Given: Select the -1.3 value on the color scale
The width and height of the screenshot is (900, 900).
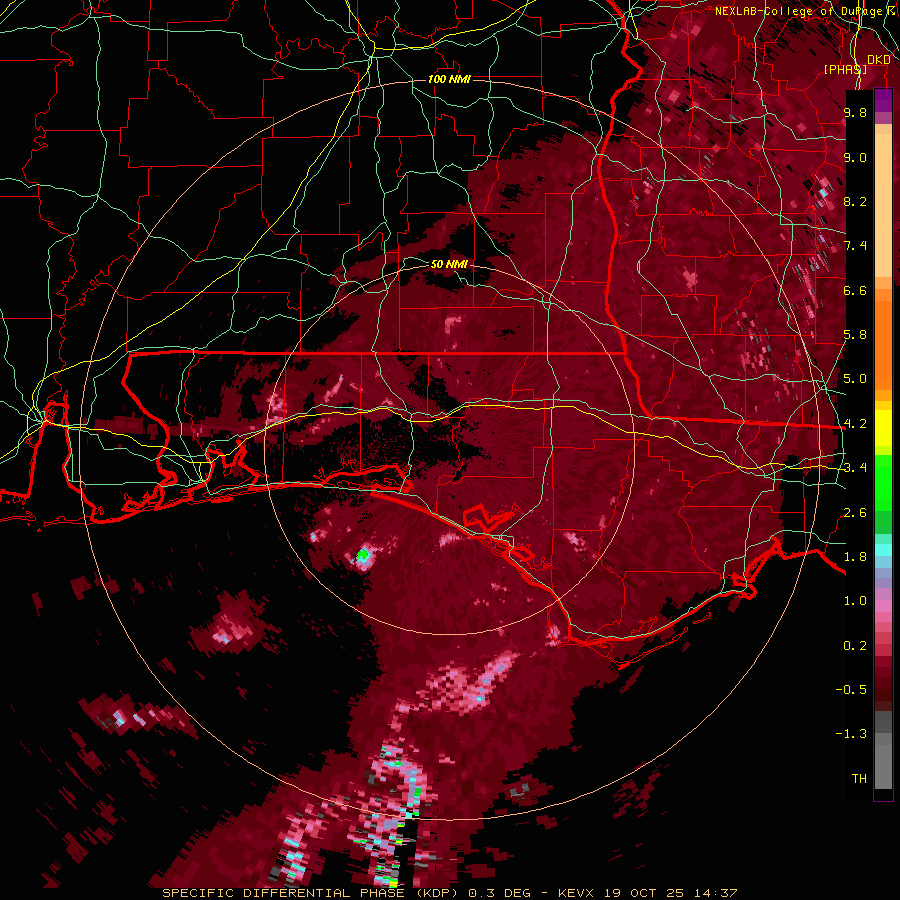Looking at the screenshot, I should click(851, 734).
